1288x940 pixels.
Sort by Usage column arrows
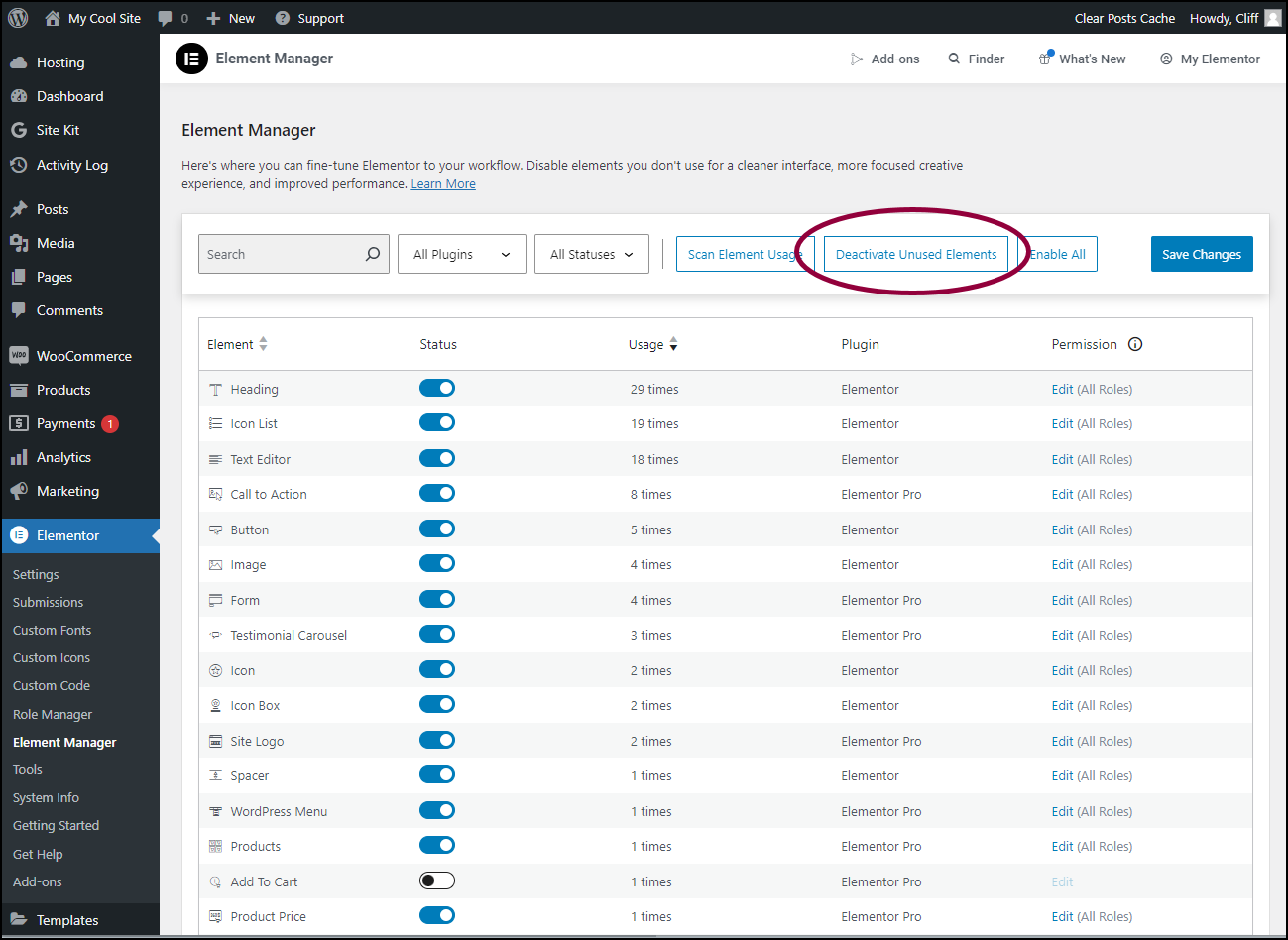(673, 344)
